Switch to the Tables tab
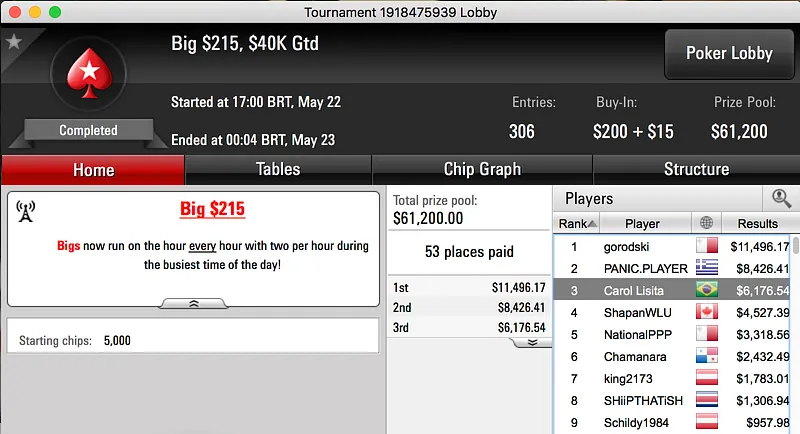 coord(278,170)
